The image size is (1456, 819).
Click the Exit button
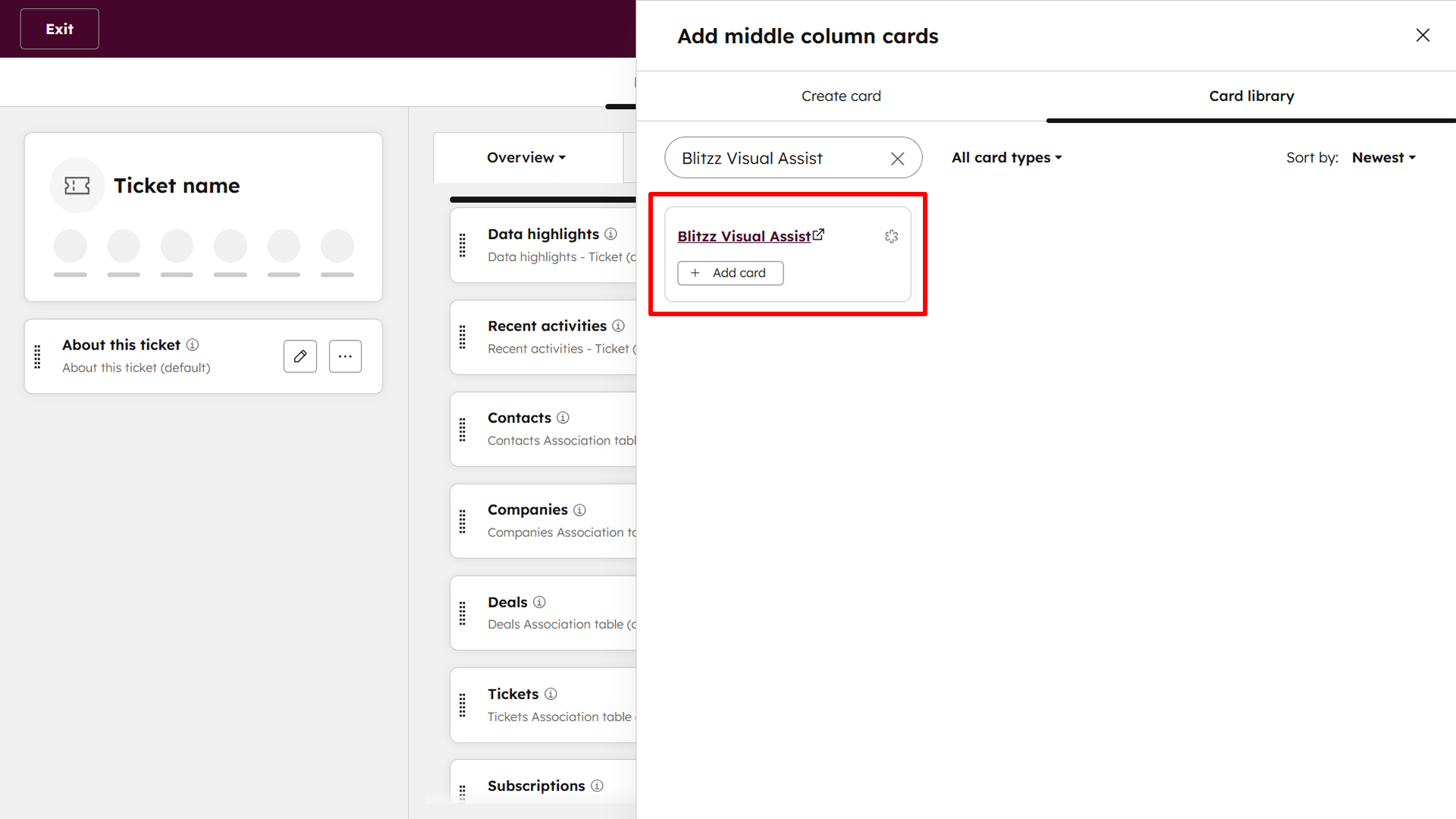pyautogui.click(x=60, y=29)
